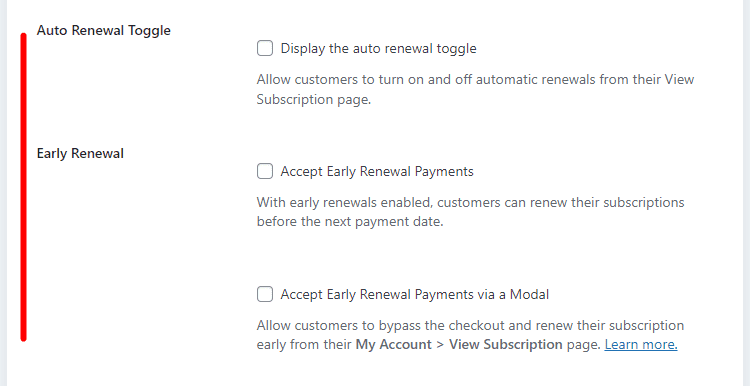
Task: Click the grey page margin at the left edge
Action: pos(3,193)
